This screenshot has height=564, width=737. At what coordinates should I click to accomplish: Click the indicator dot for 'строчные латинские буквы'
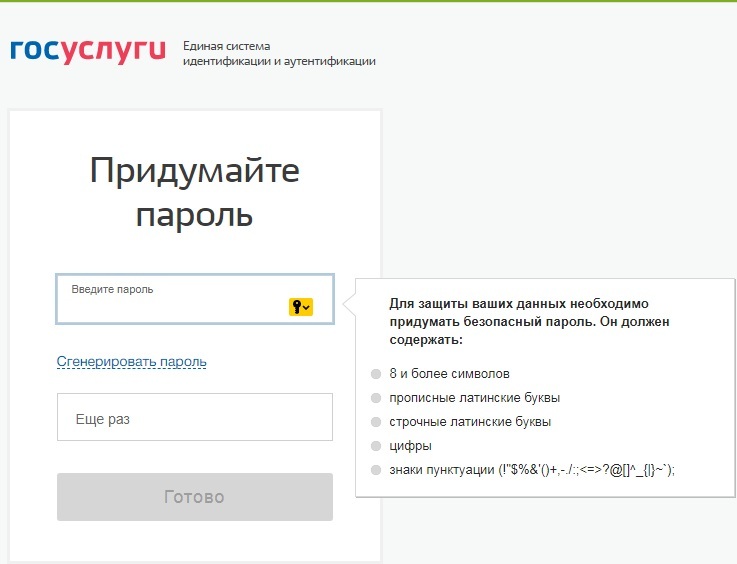click(x=376, y=422)
